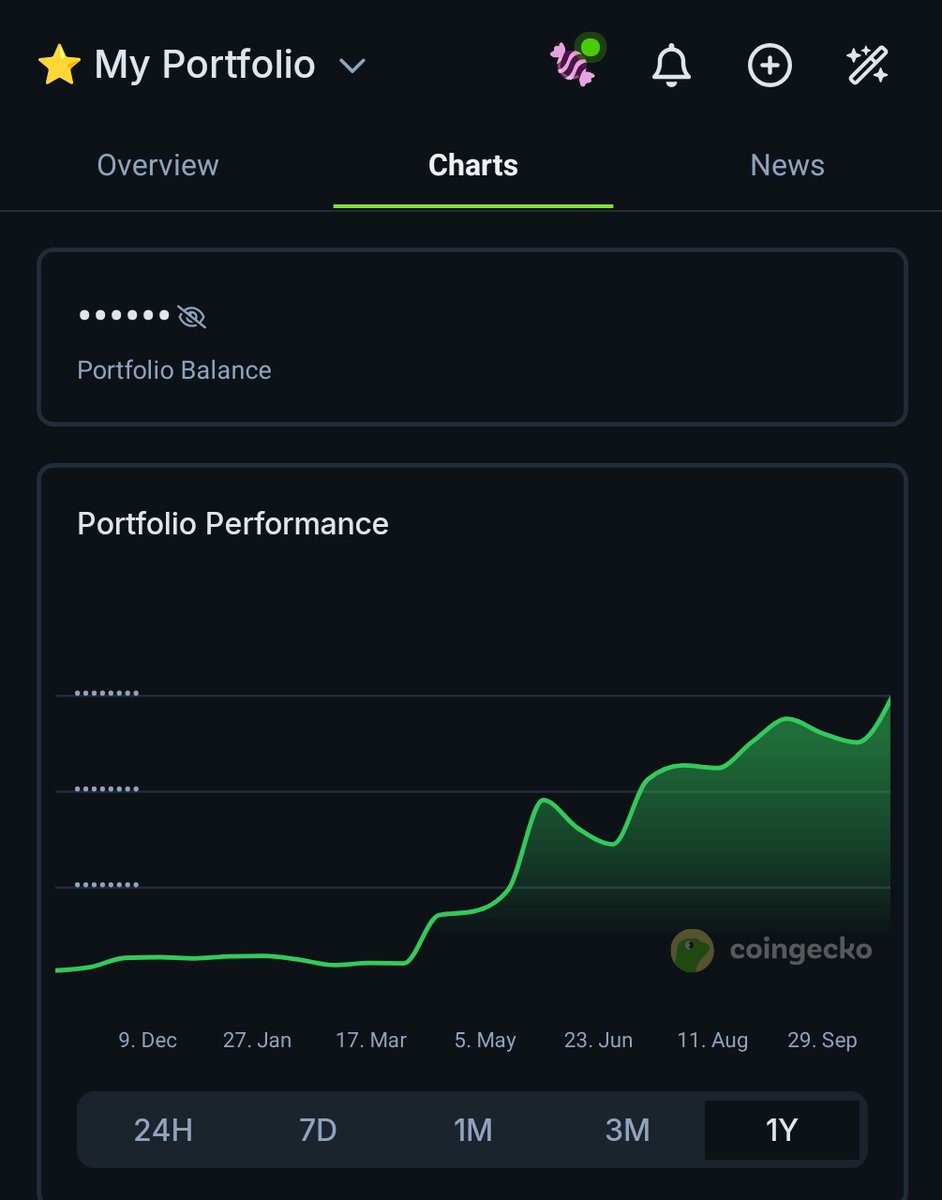Select the 1Y time range option
The image size is (942, 1200).
783,1129
